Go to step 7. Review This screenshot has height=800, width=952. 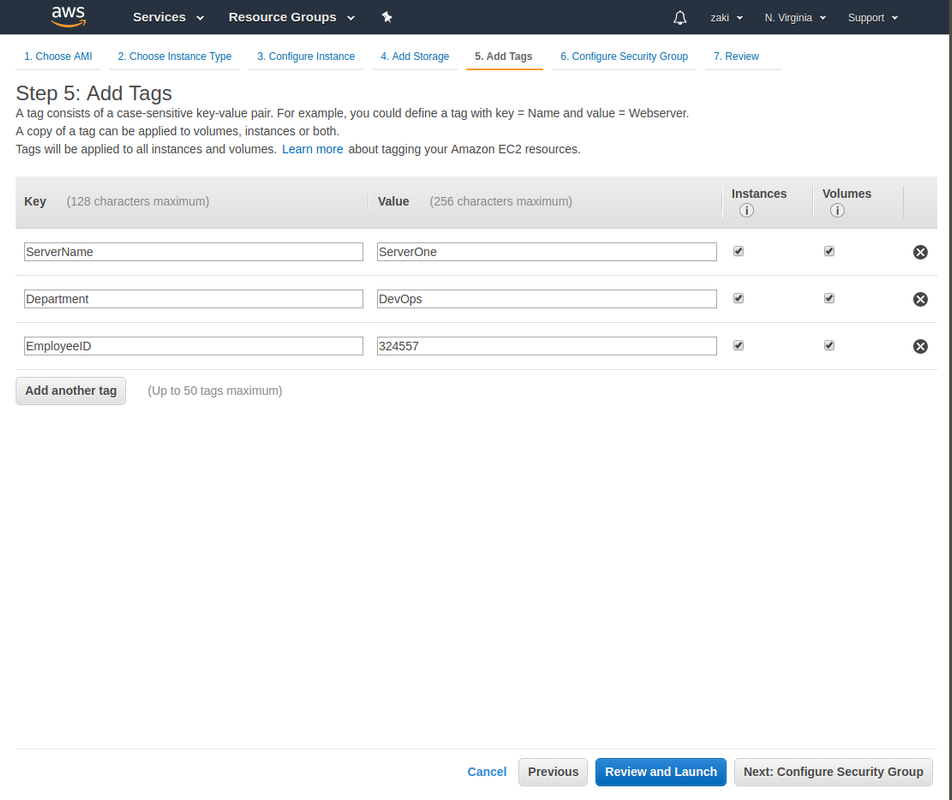click(736, 56)
